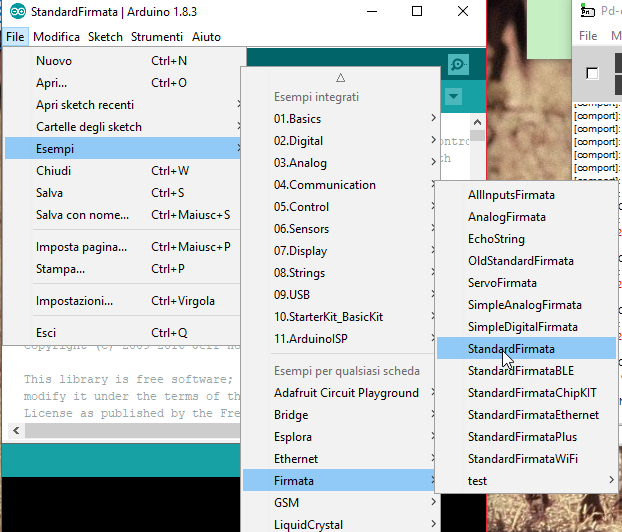622x532 pixels.
Task: Open the StandardFirmataPlus example
Action: point(526,437)
